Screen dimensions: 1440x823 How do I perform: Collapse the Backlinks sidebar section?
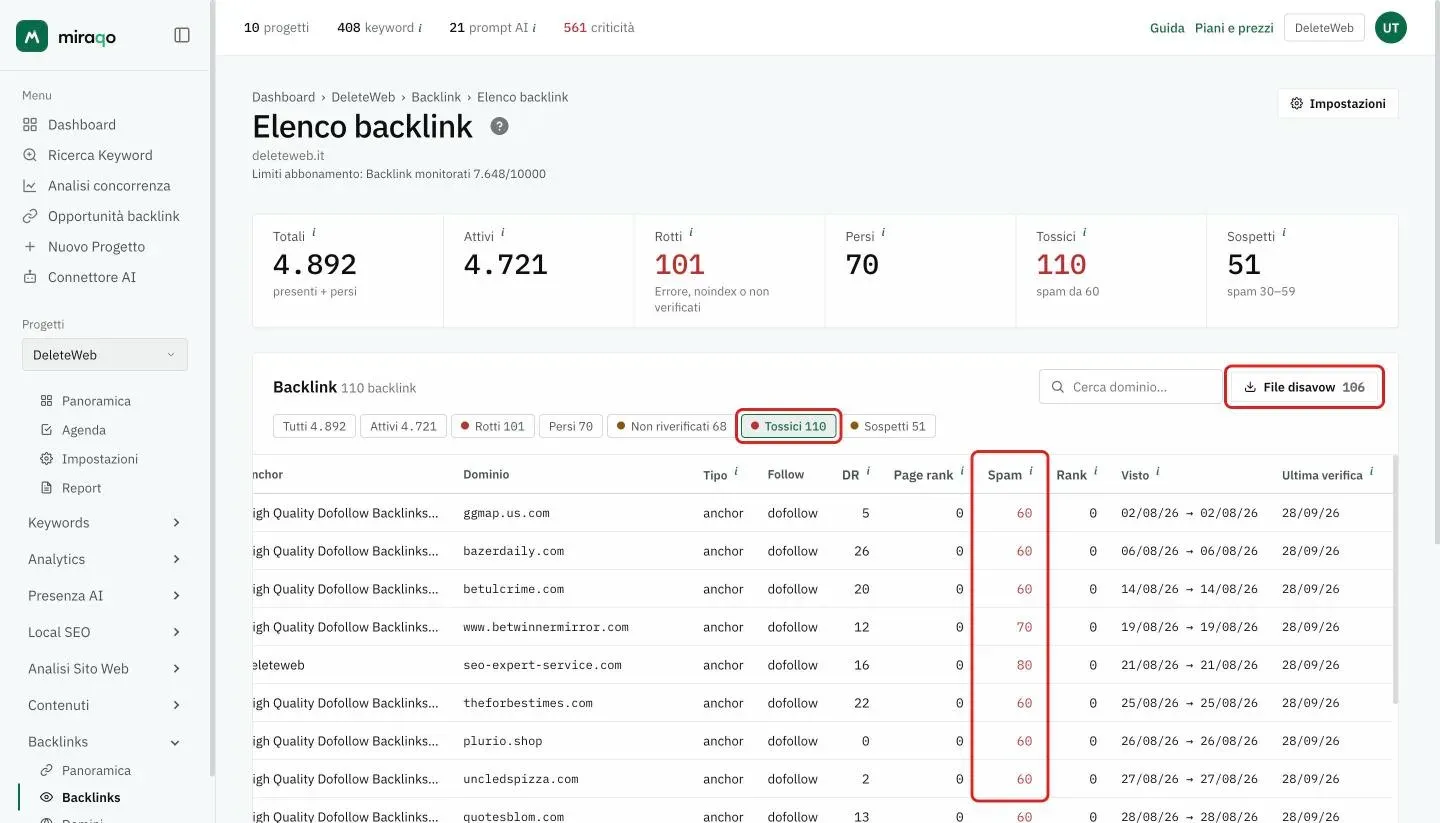pyautogui.click(x=105, y=742)
